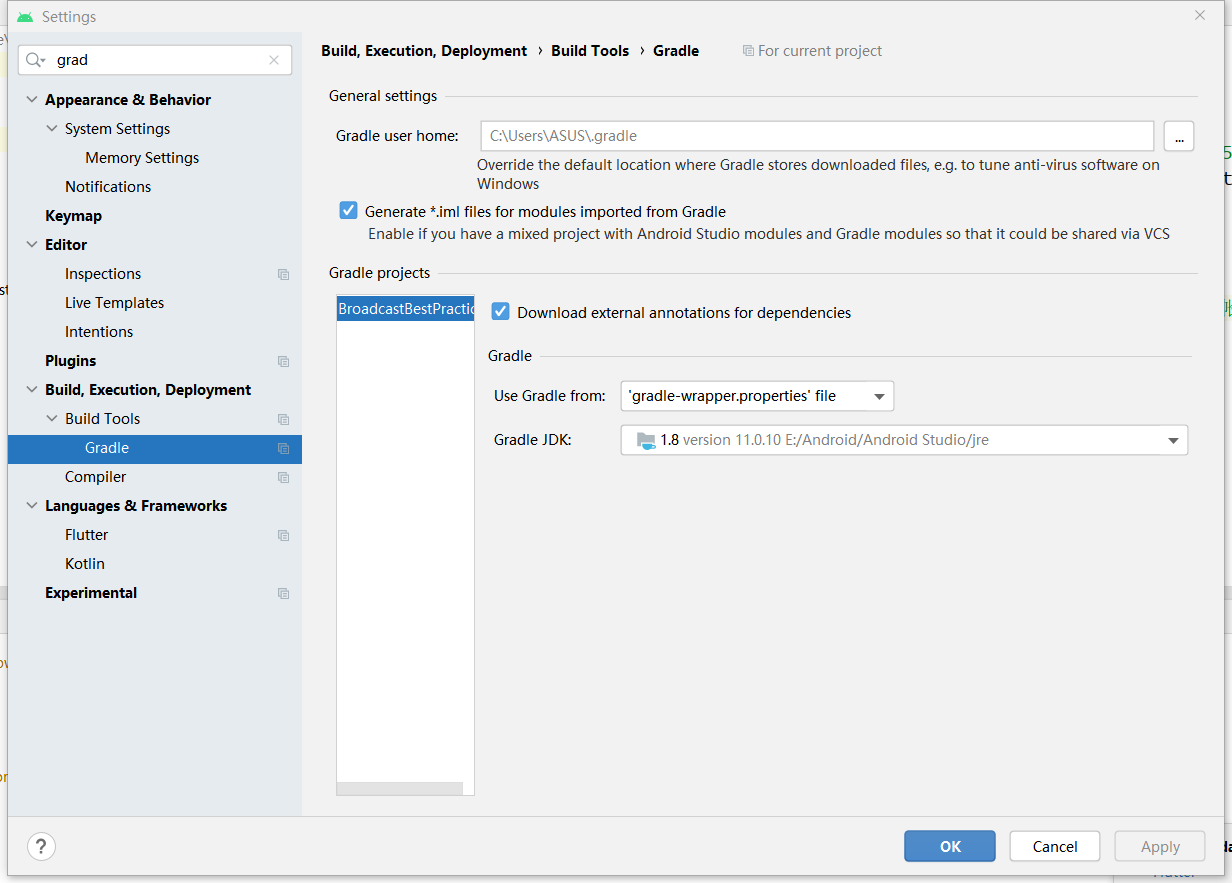1232x883 pixels.
Task: Click the project-level icon beside Flutter
Action: [284, 535]
